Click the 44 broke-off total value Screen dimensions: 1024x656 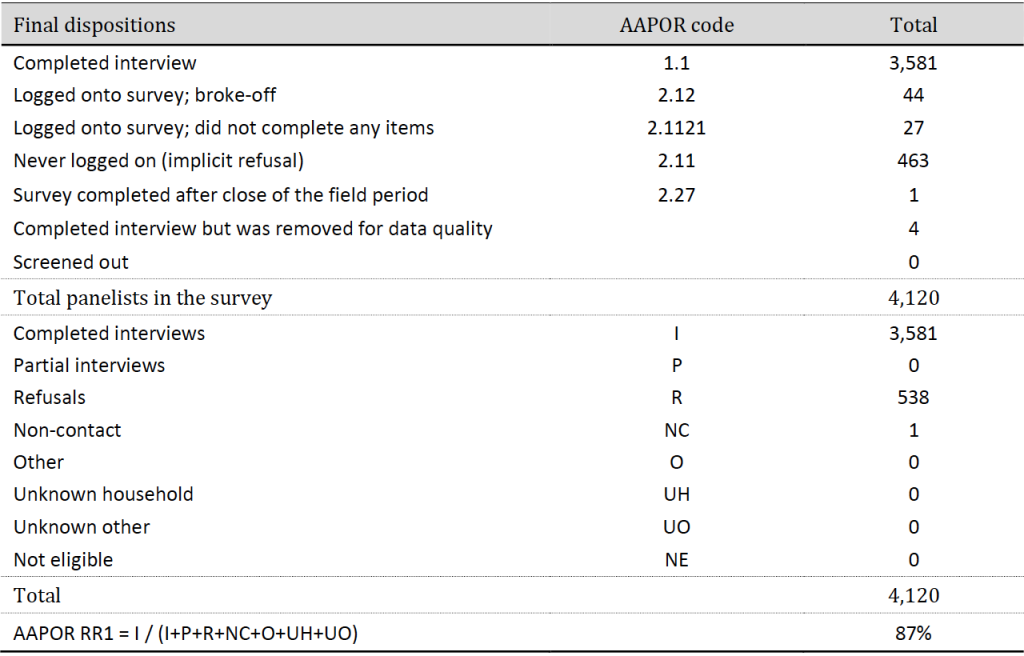(x=913, y=95)
